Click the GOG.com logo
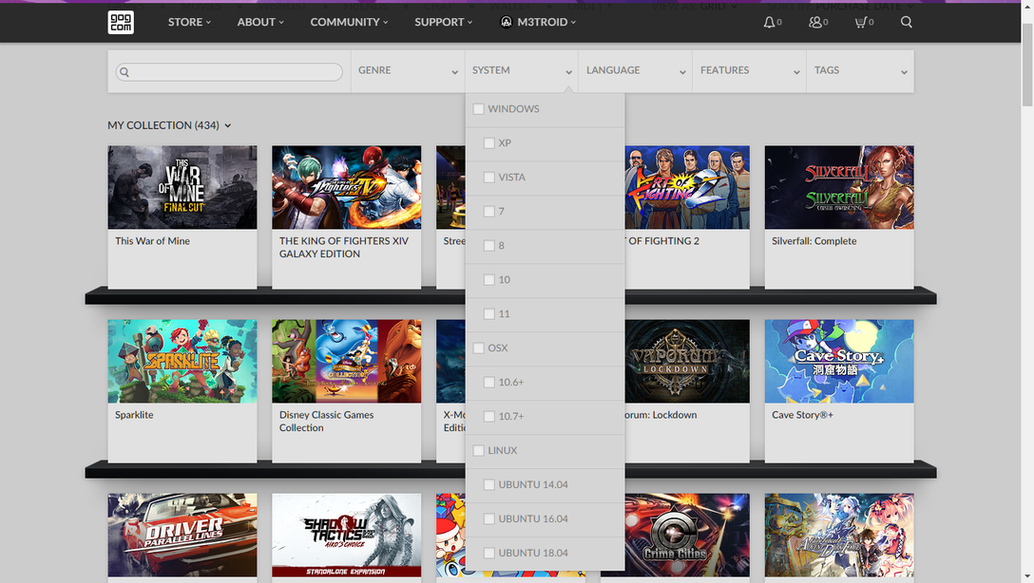 tap(121, 22)
